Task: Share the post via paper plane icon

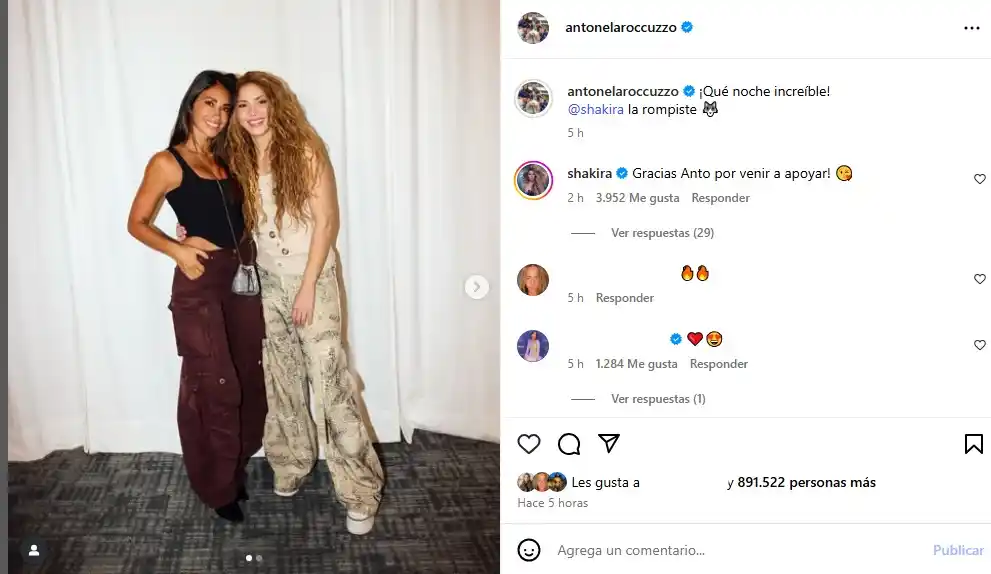Action: point(609,444)
